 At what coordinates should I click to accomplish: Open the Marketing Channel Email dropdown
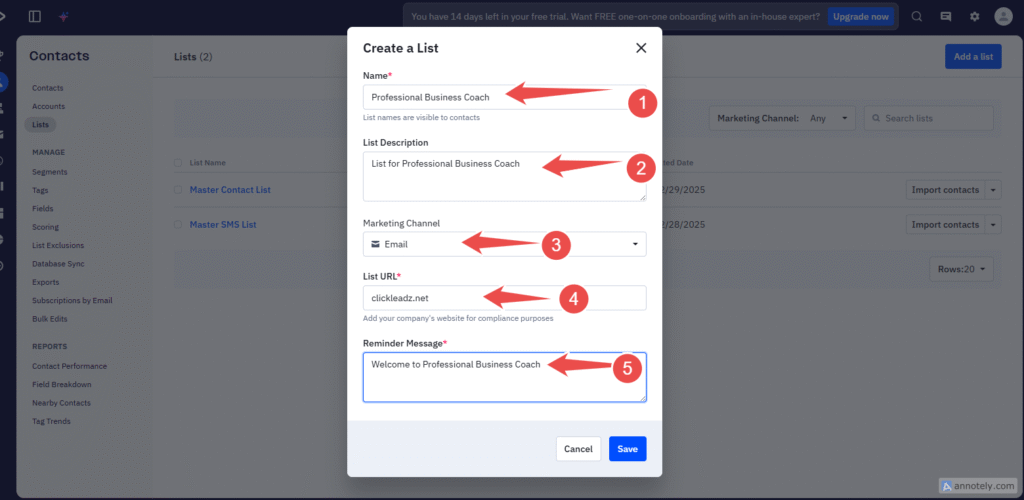click(x=504, y=244)
